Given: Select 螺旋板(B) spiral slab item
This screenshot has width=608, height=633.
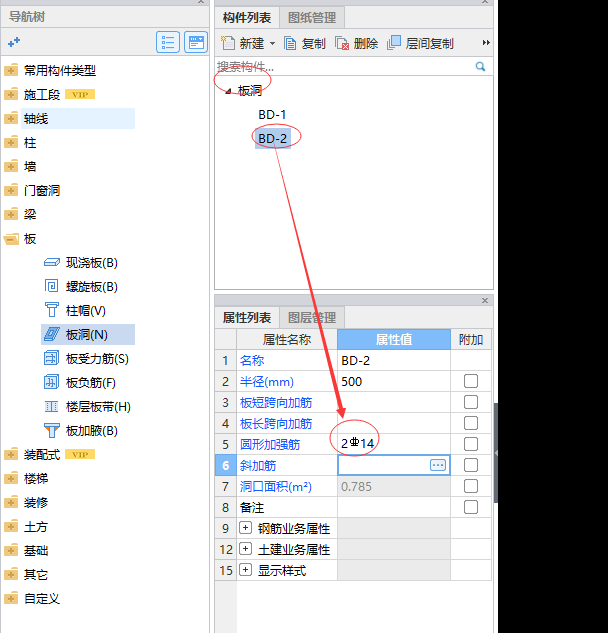Looking at the screenshot, I should [x=81, y=287].
